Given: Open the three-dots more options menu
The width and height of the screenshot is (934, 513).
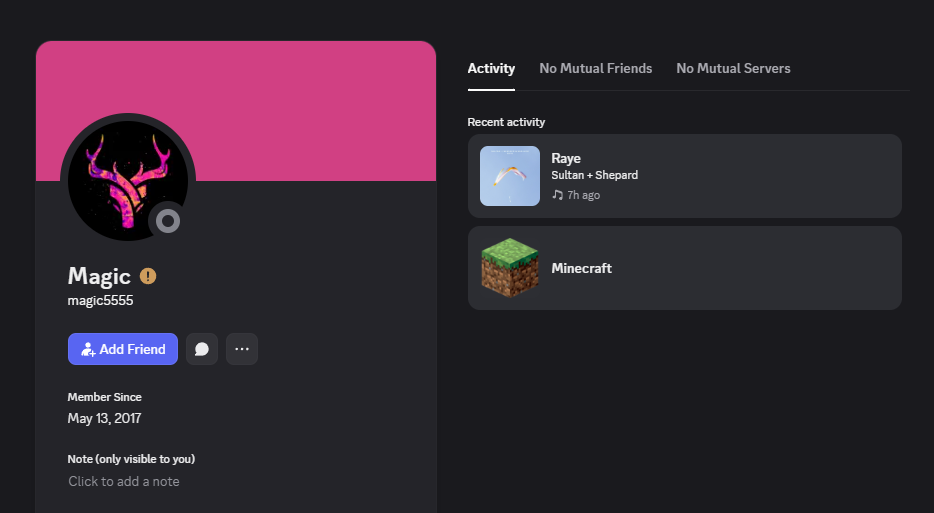Looking at the screenshot, I should coord(242,349).
